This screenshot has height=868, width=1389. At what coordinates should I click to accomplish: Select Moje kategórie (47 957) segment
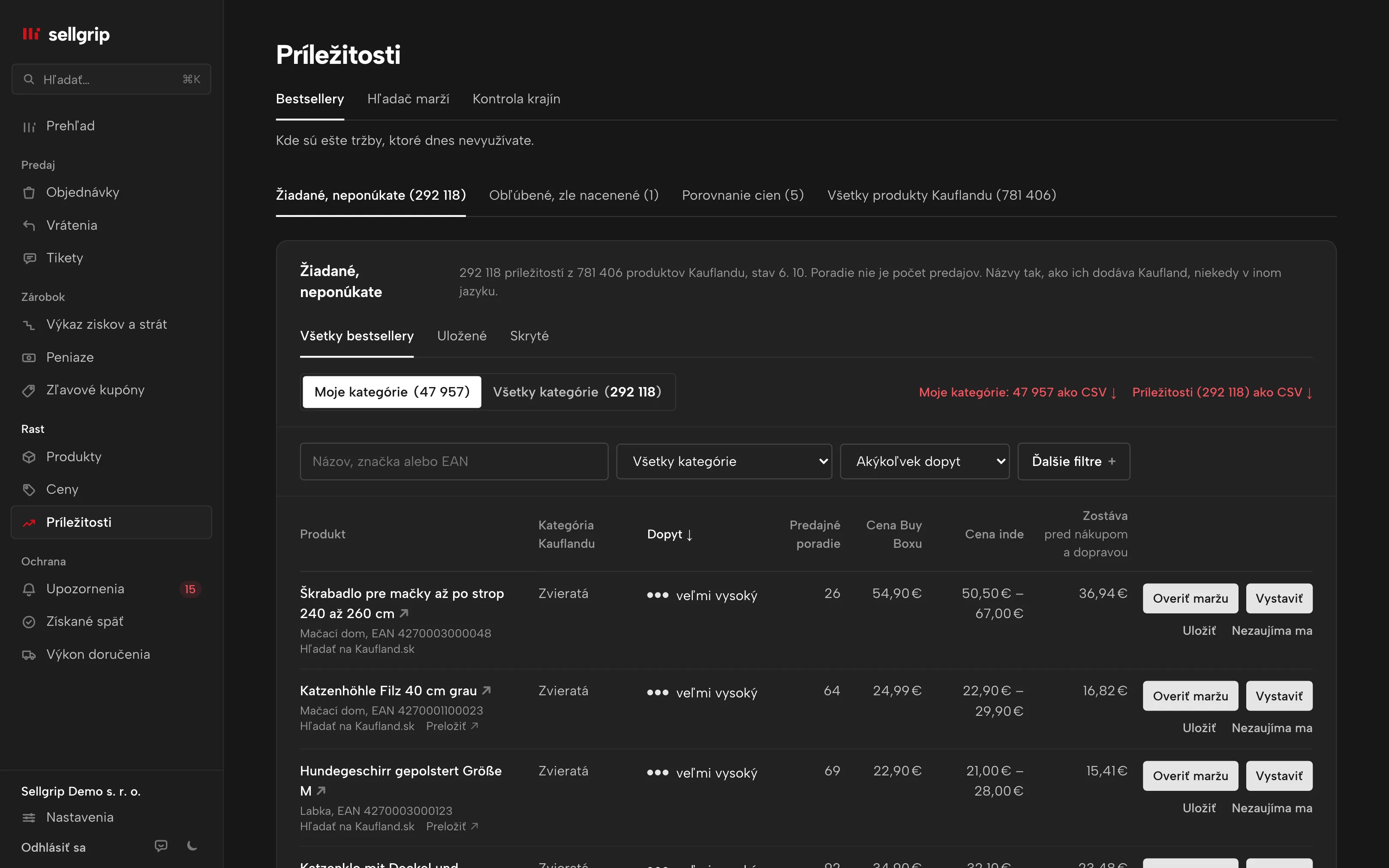[392, 392]
